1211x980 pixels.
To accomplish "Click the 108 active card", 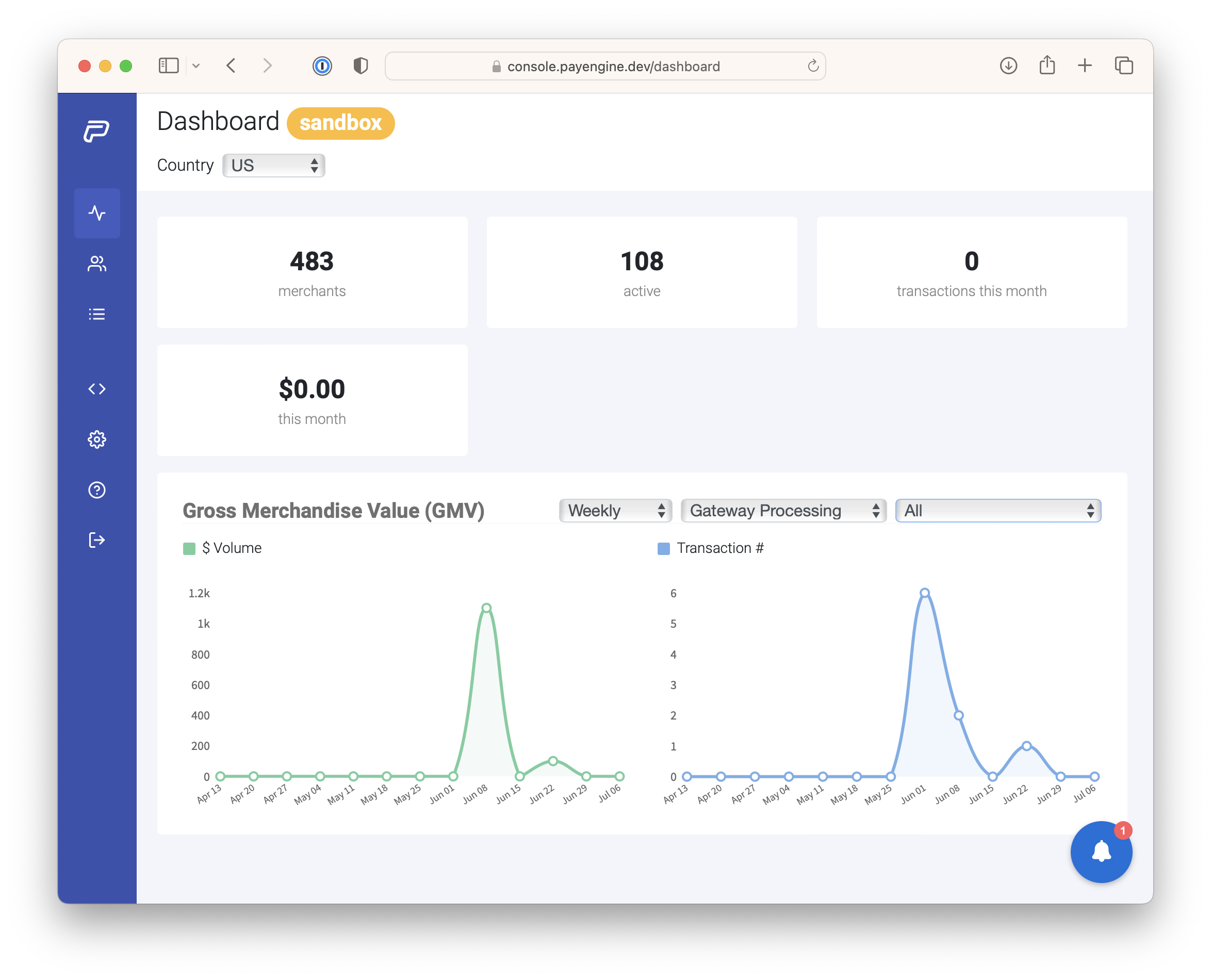I will point(642,273).
